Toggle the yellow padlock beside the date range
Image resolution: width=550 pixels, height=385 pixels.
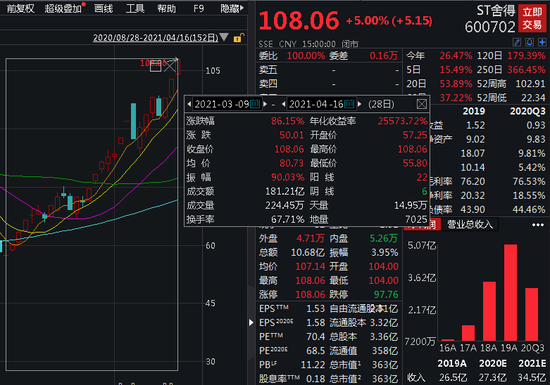pos(238,38)
